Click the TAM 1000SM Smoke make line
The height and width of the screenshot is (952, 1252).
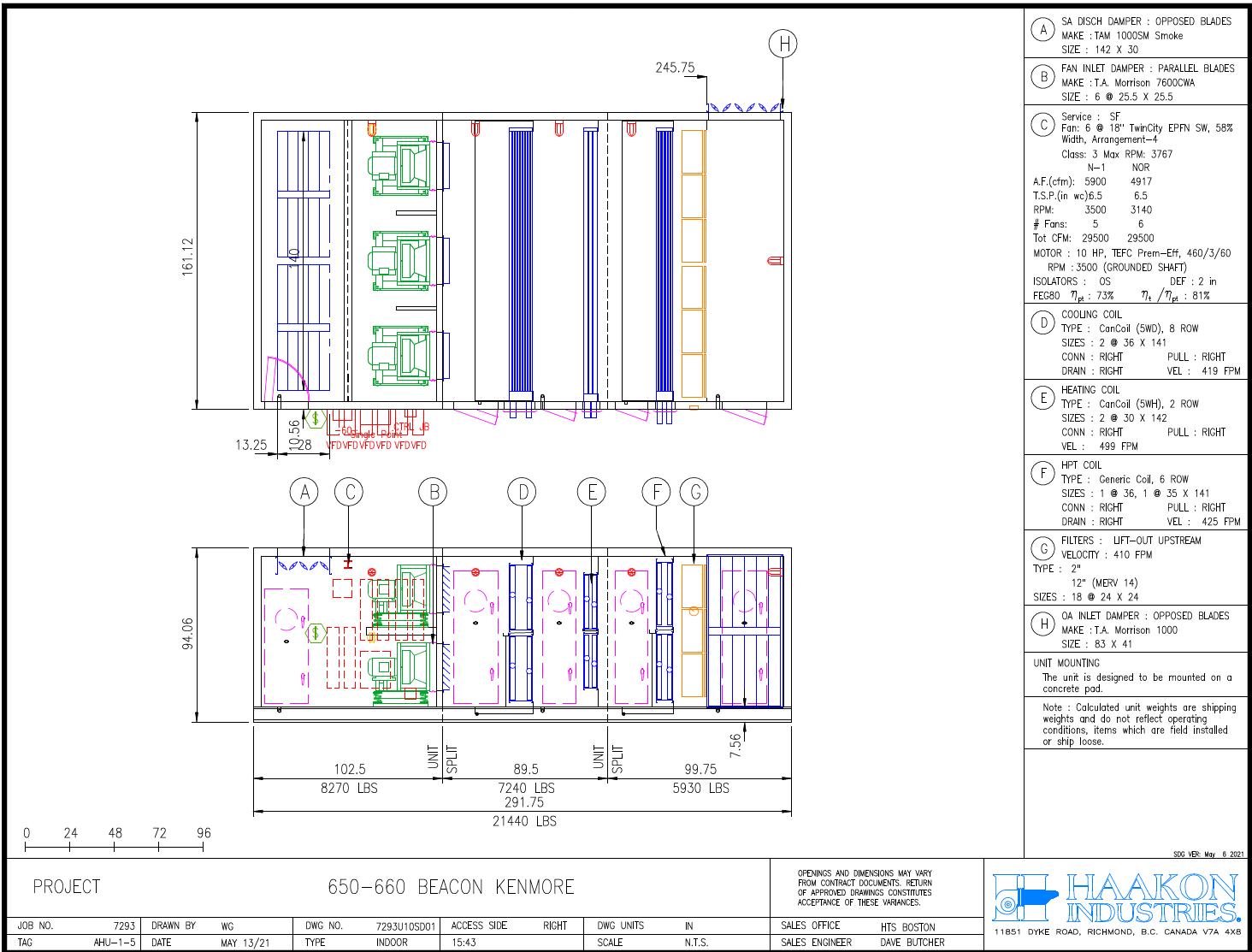1122,36
